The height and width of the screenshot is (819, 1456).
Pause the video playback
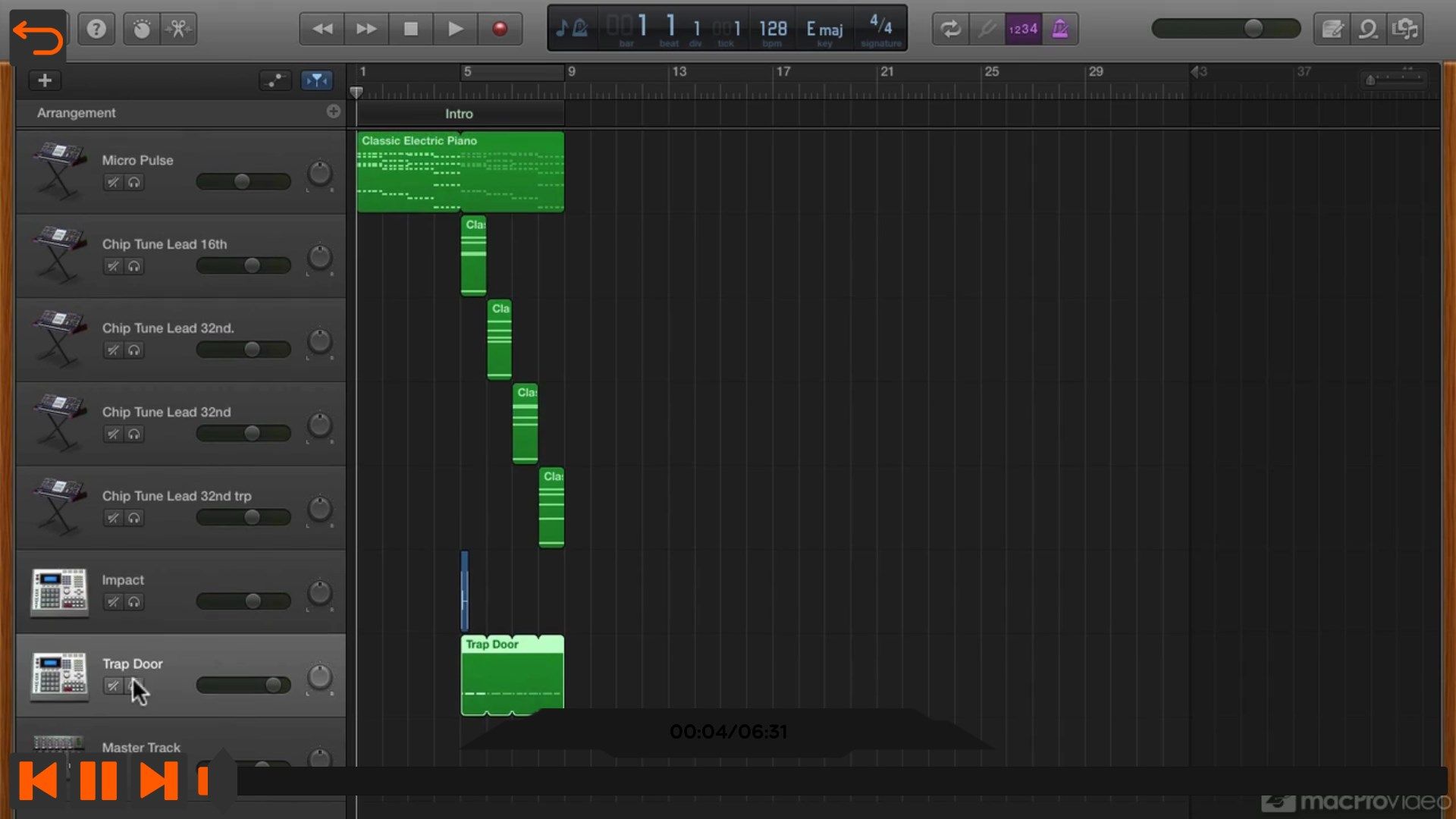point(99,781)
